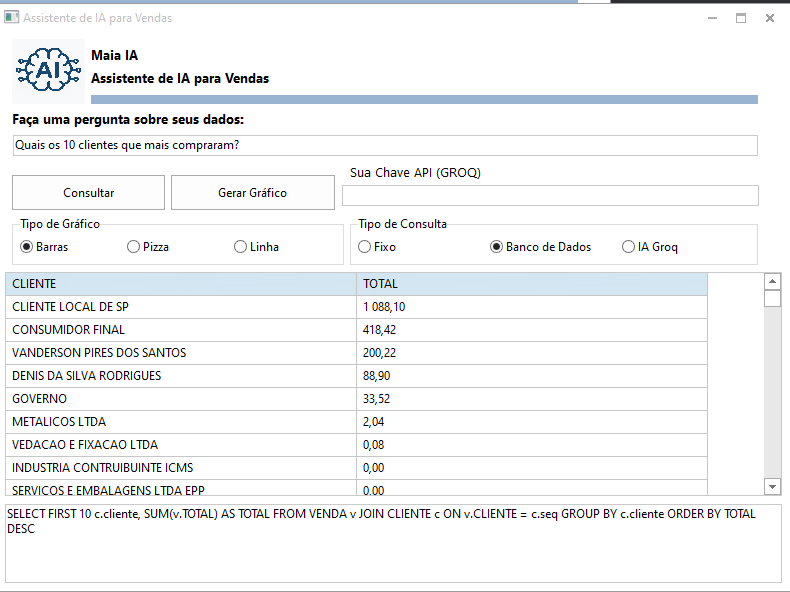Select VEDACAO E FIXACAO LTDA row
This screenshot has width=790, height=592.
[x=356, y=445]
